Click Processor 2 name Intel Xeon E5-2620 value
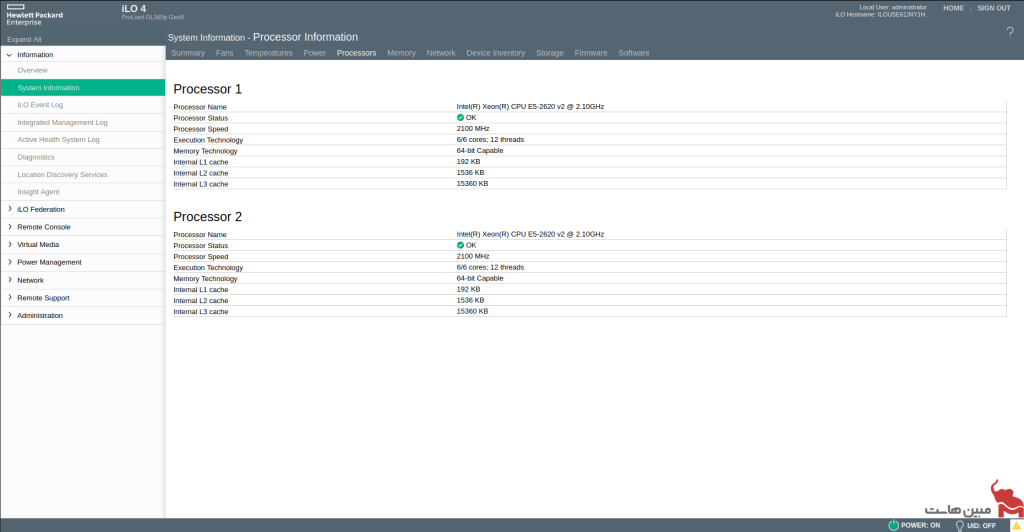The width and height of the screenshot is (1024, 532). pos(530,234)
